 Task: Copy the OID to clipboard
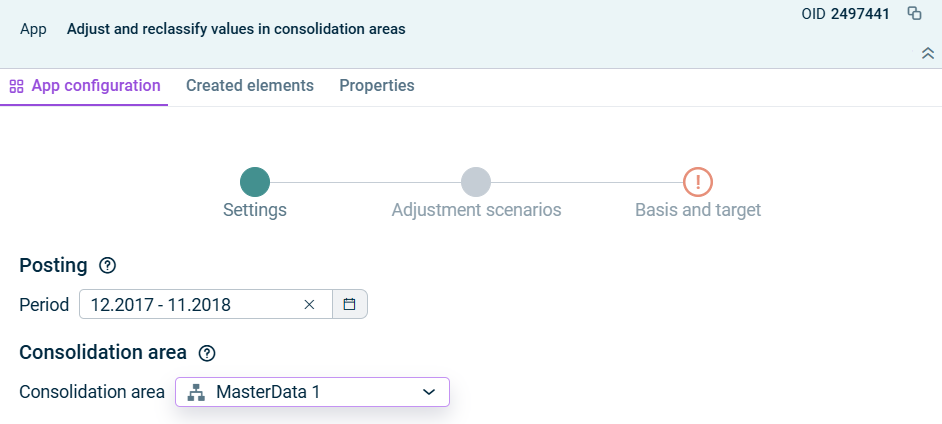click(x=914, y=14)
